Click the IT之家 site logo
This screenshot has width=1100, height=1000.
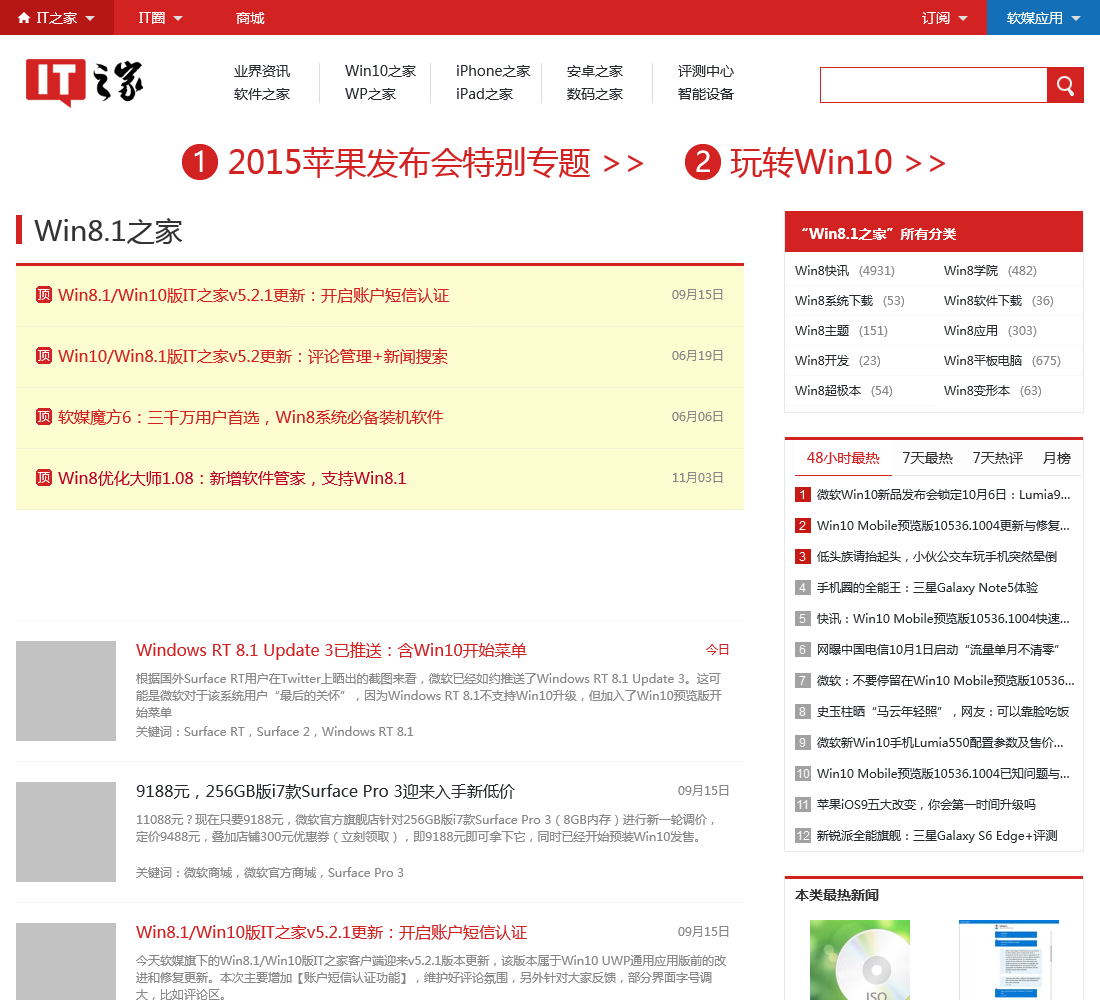pos(84,82)
